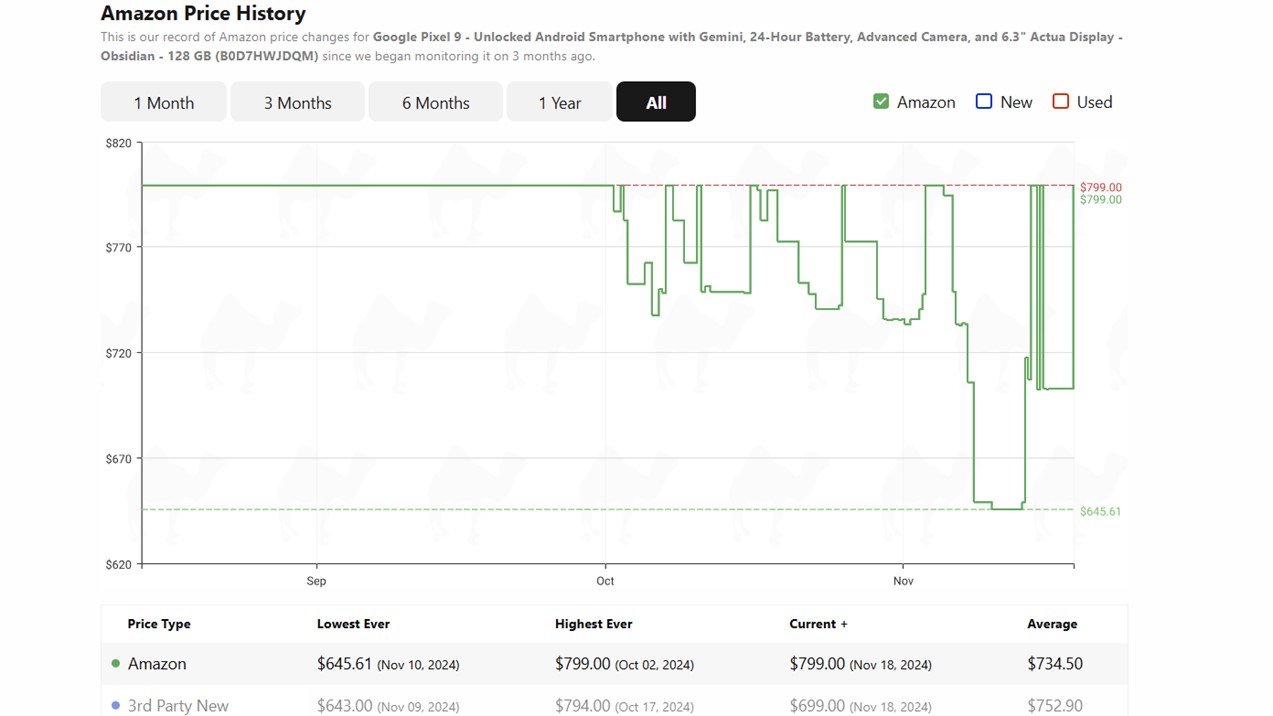
Task: Show 6 Months of price history
Action: [435, 102]
